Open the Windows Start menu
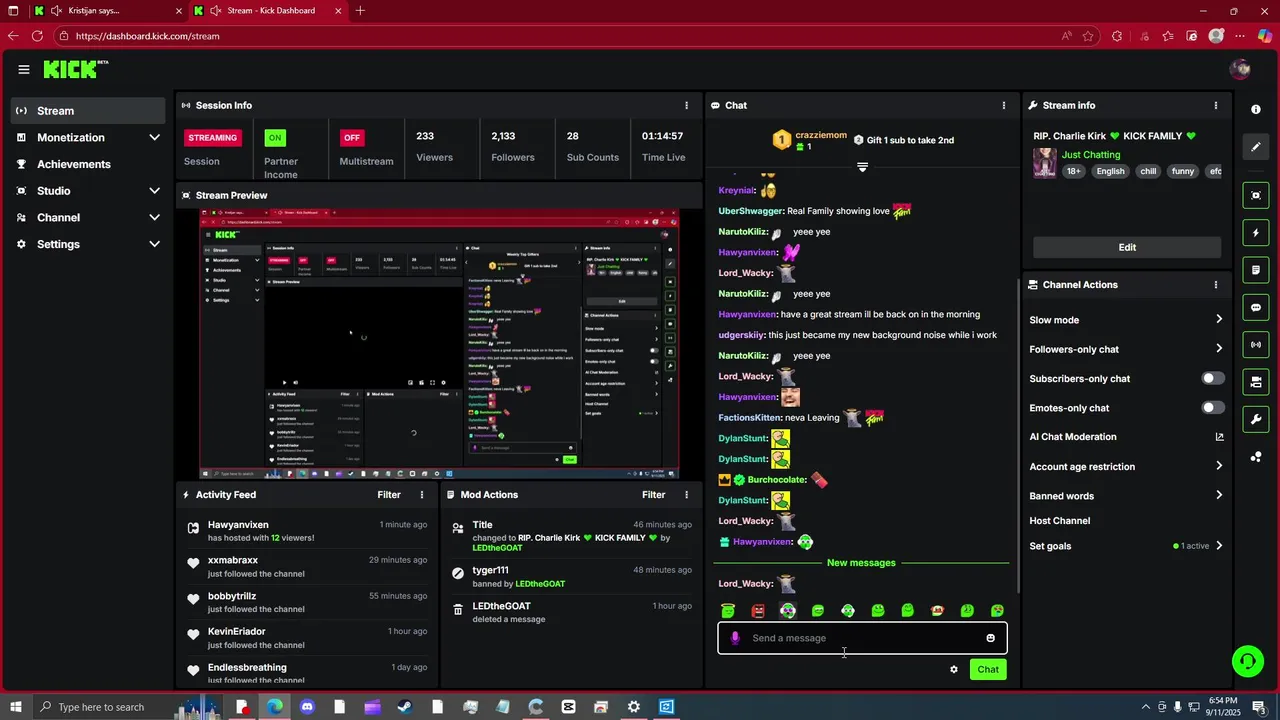Viewport: 1280px width, 720px height. pos(15,707)
